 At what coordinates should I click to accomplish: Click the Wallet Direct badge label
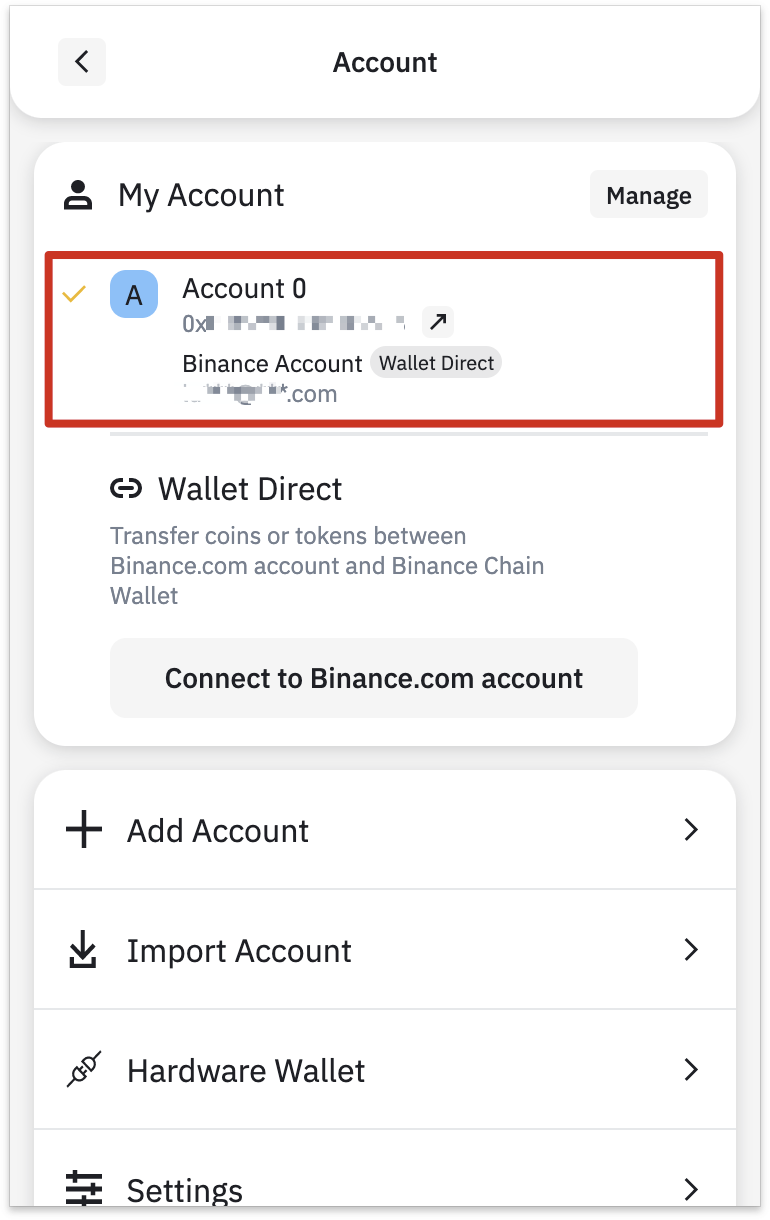tap(437, 363)
